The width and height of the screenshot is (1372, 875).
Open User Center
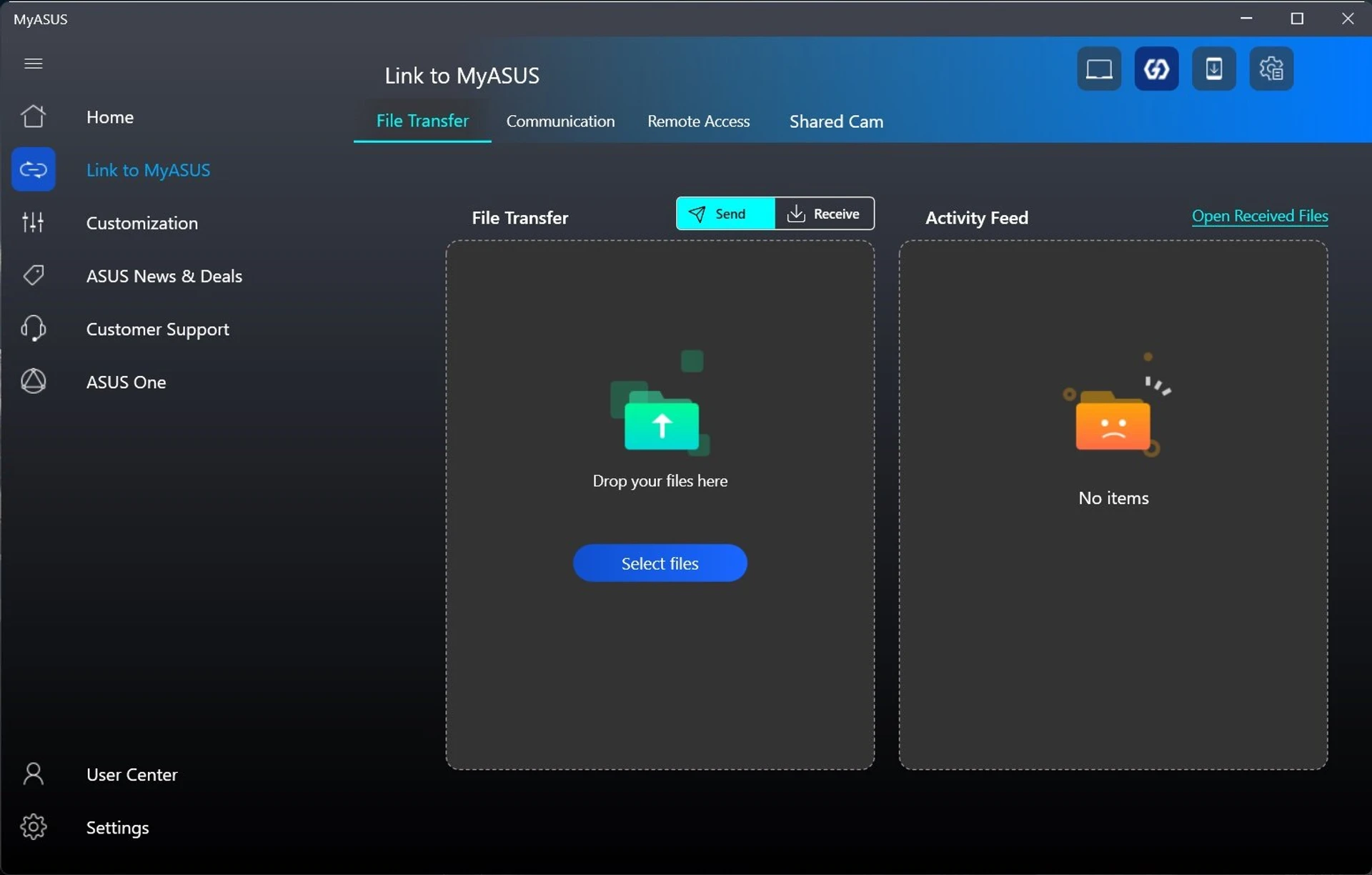point(131,775)
